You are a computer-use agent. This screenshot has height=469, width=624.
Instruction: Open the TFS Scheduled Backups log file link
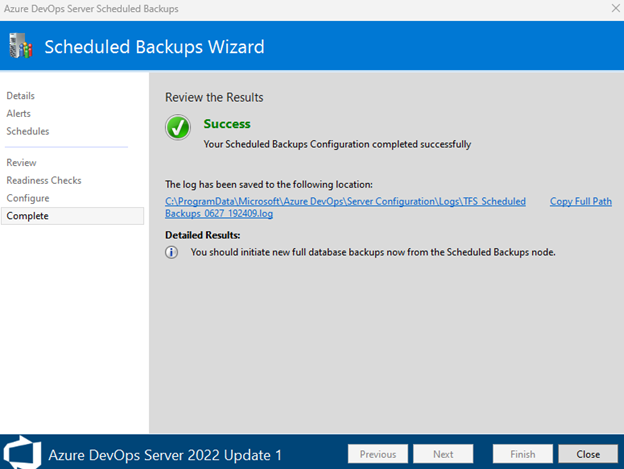point(345,207)
